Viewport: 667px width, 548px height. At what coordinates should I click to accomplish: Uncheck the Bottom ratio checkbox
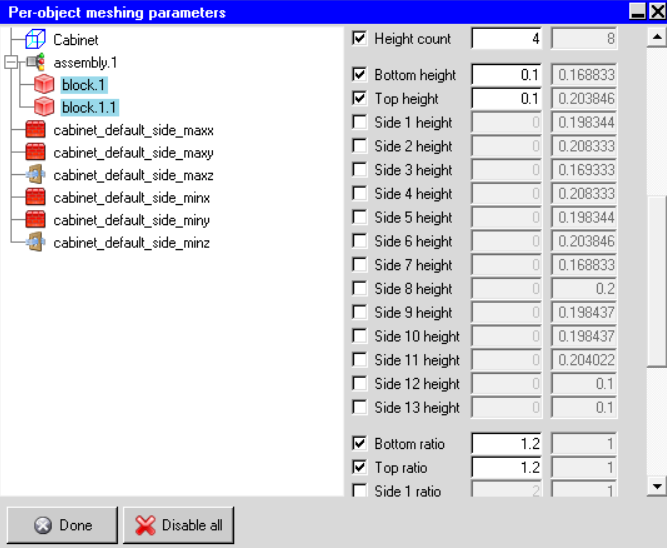point(359,444)
